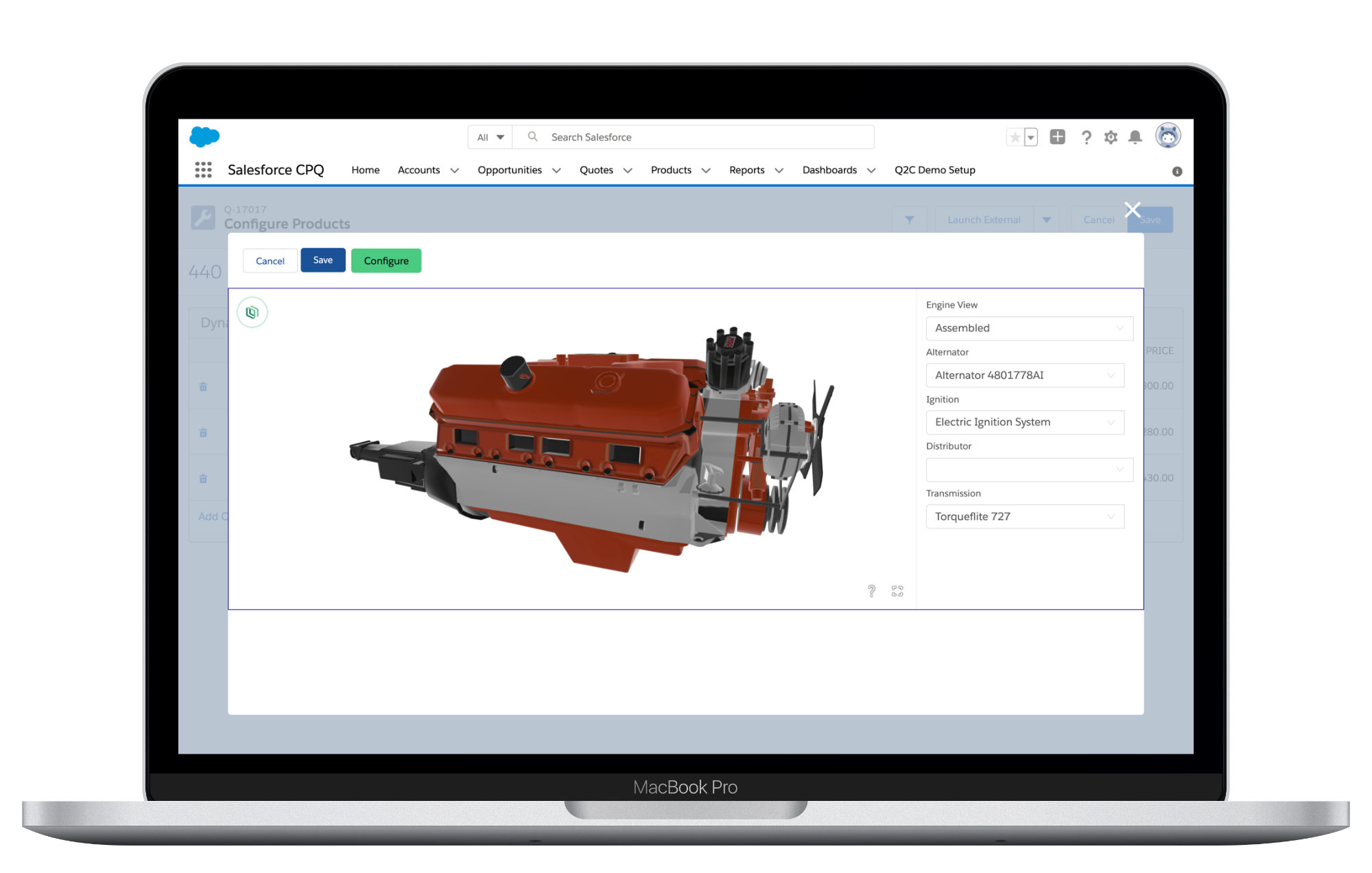Open the App Launcher grid icon
The width and height of the screenshot is (1372, 873).
point(203,170)
